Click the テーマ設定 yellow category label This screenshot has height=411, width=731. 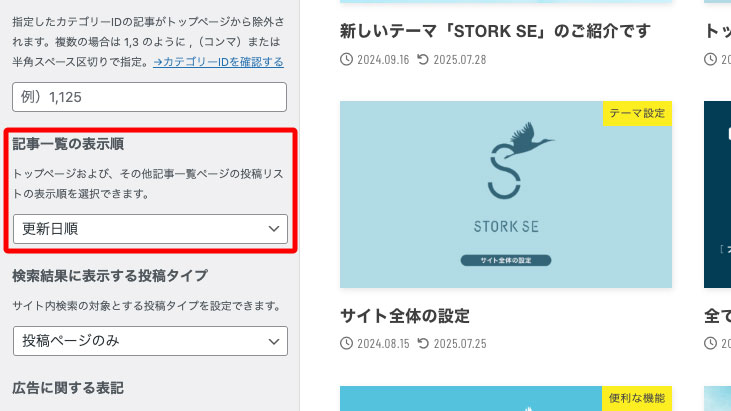click(637, 113)
